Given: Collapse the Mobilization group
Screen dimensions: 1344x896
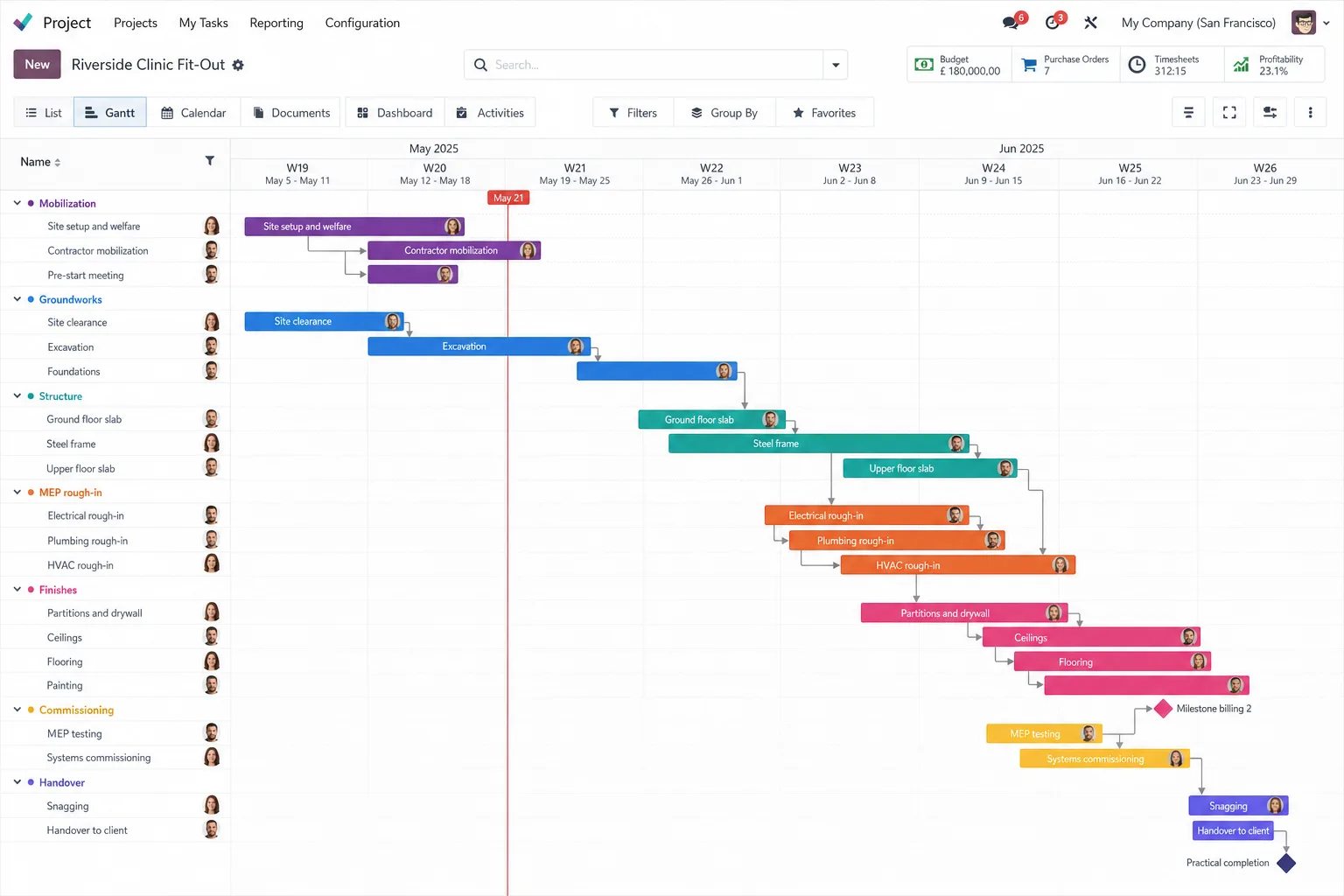Looking at the screenshot, I should [x=17, y=203].
